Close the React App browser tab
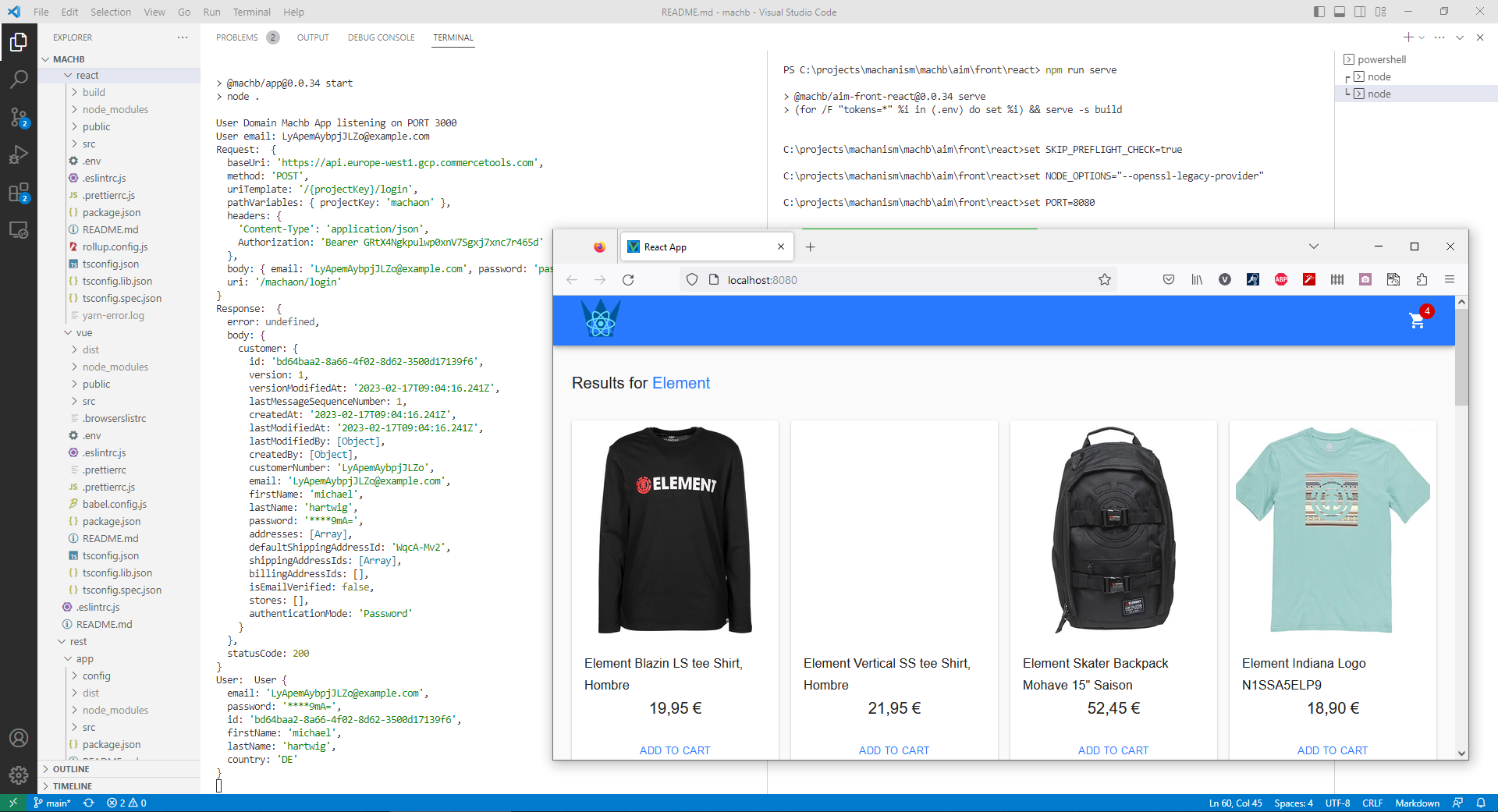 click(x=781, y=246)
